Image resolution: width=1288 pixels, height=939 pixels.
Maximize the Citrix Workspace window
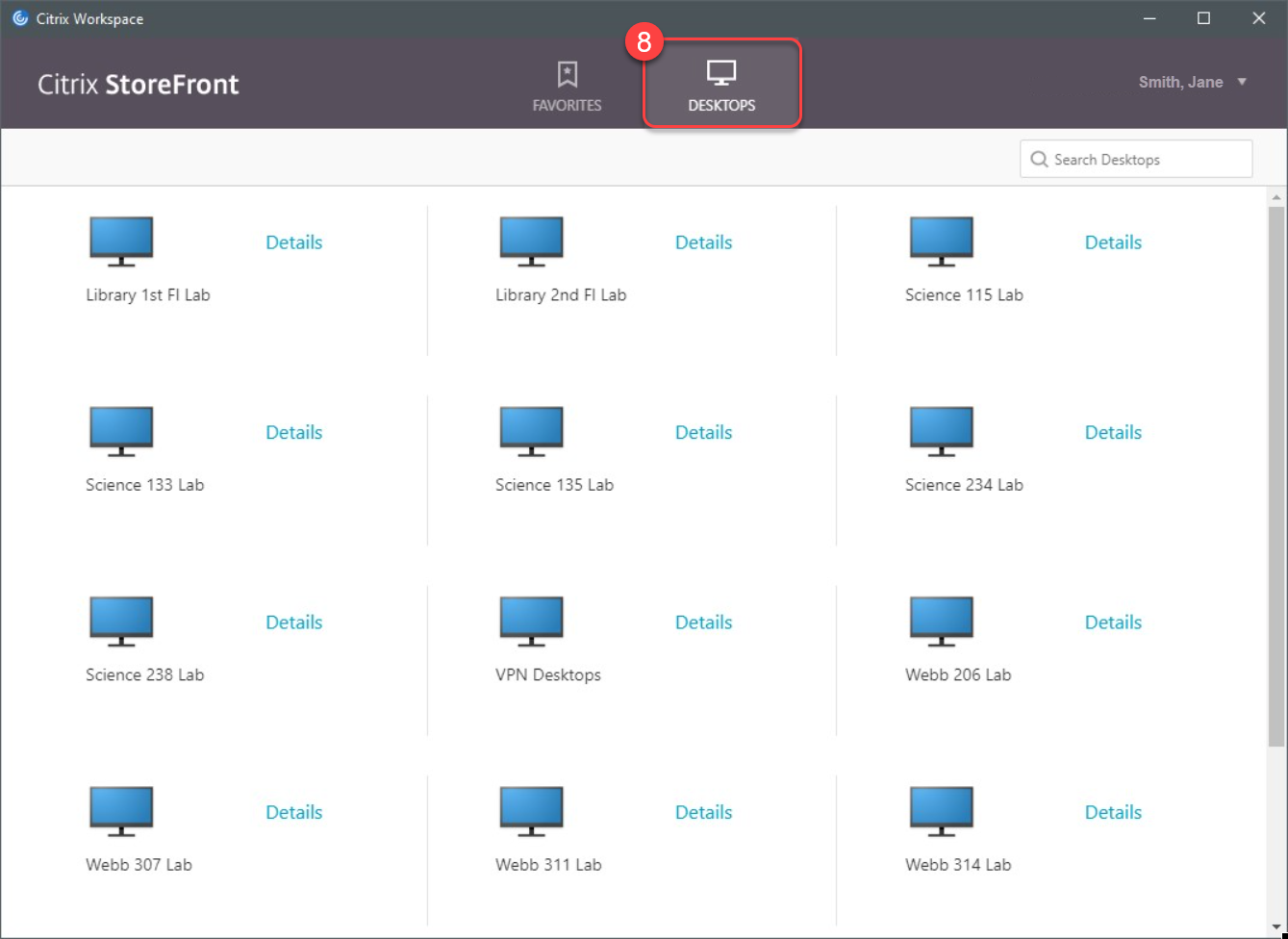(x=1203, y=18)
